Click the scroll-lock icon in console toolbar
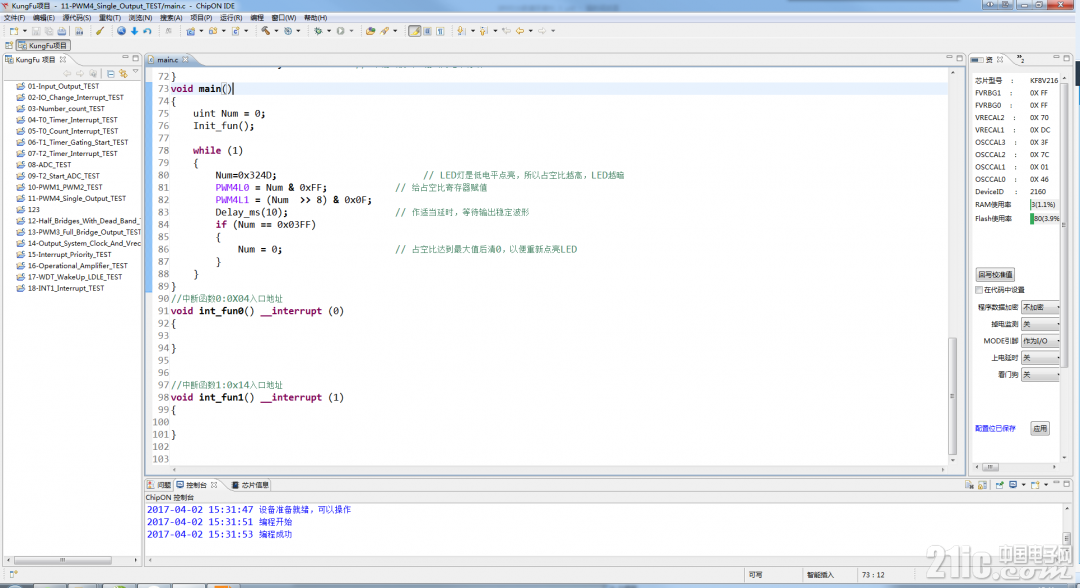1080x588 pixels. coord(983,485)
